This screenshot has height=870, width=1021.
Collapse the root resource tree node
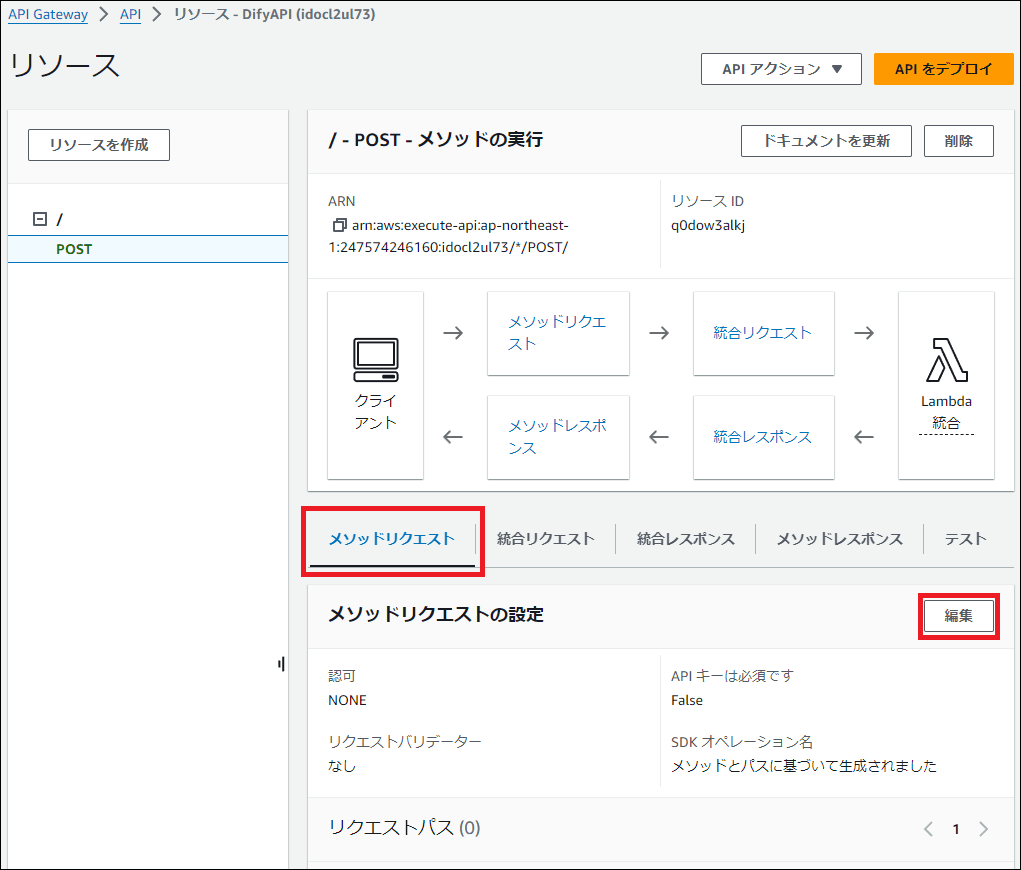click(x=40, y=219)
